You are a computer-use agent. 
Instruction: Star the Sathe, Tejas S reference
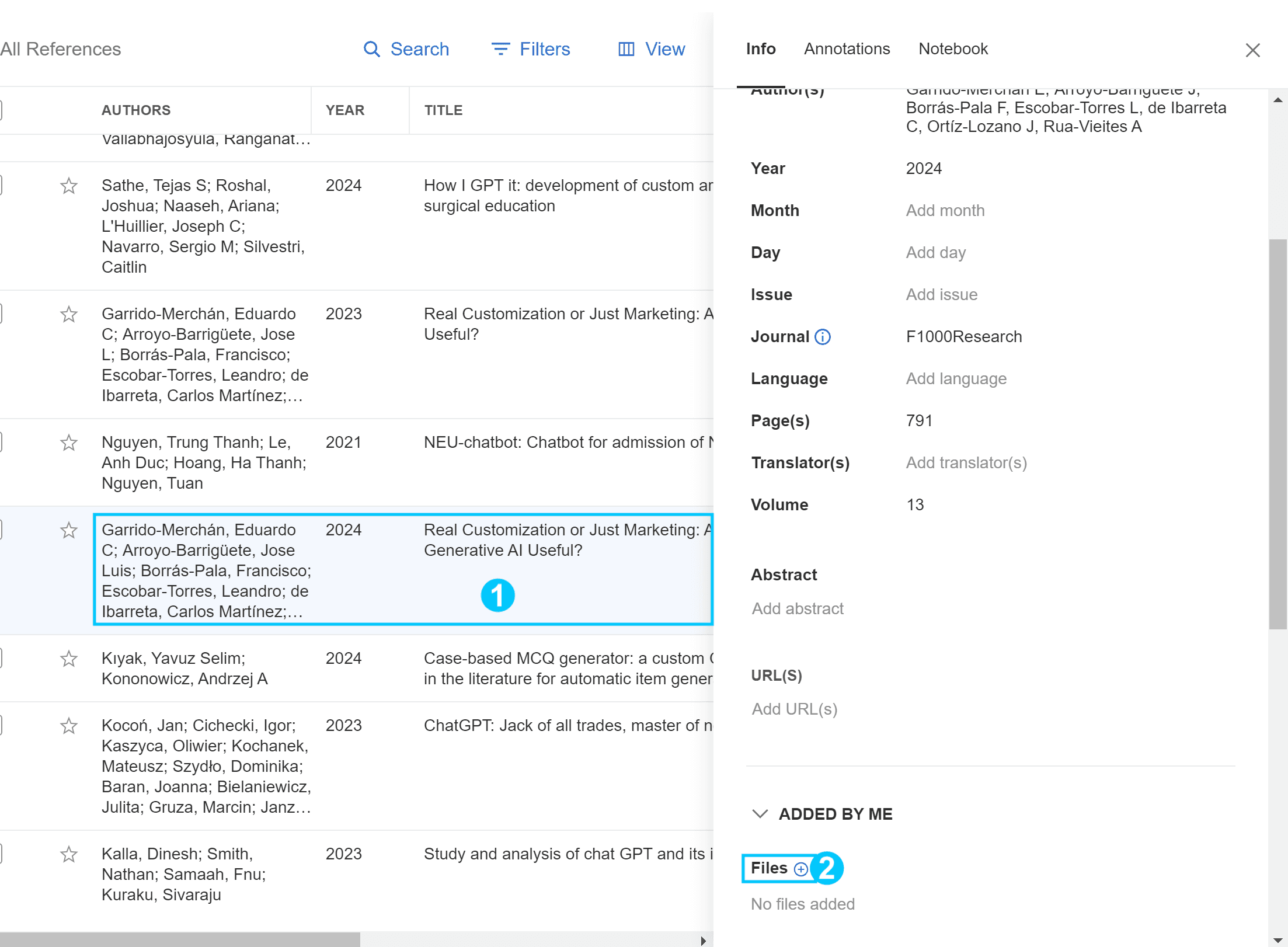click(69, 186)
